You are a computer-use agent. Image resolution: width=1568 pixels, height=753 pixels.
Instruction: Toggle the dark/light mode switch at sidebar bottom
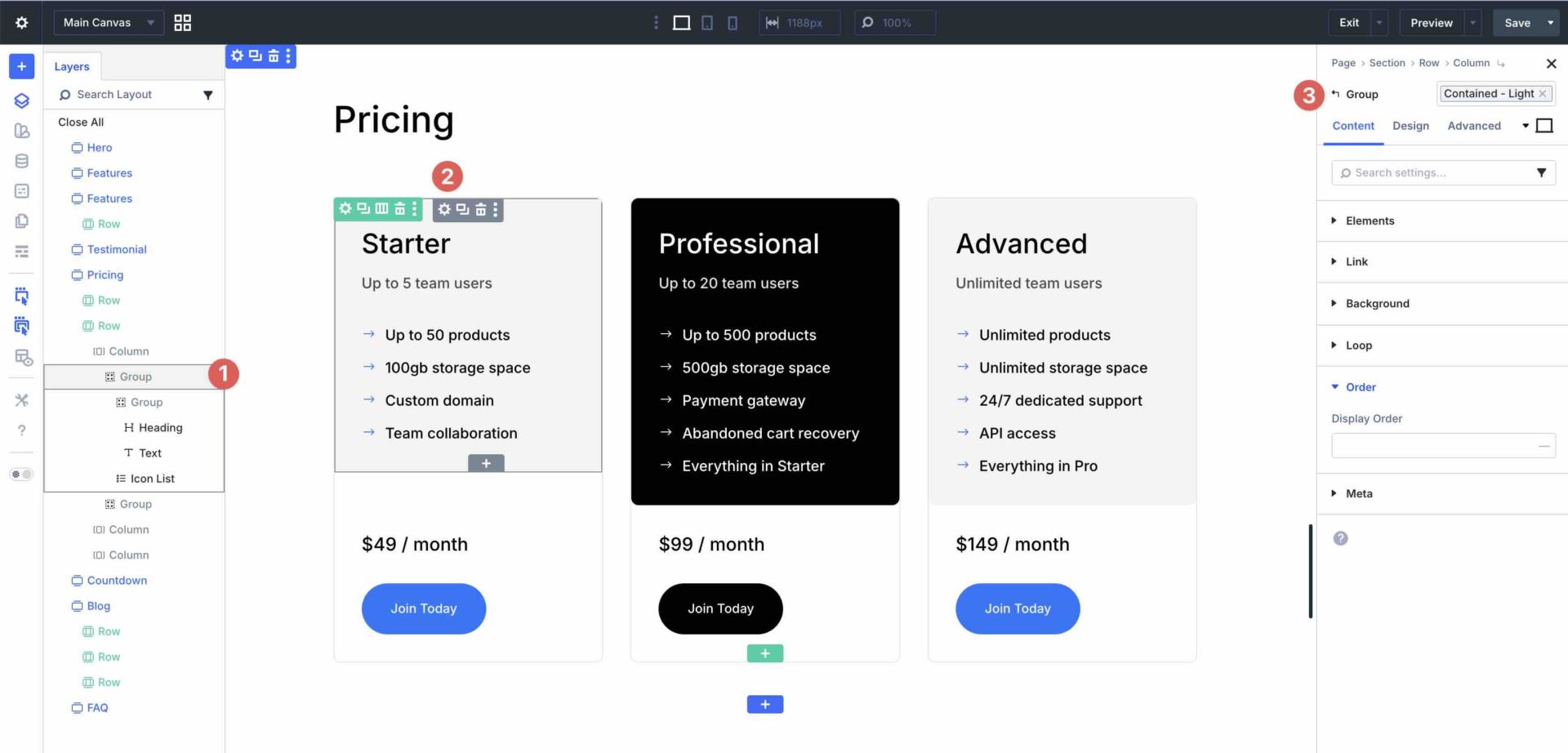pos(22,474)
